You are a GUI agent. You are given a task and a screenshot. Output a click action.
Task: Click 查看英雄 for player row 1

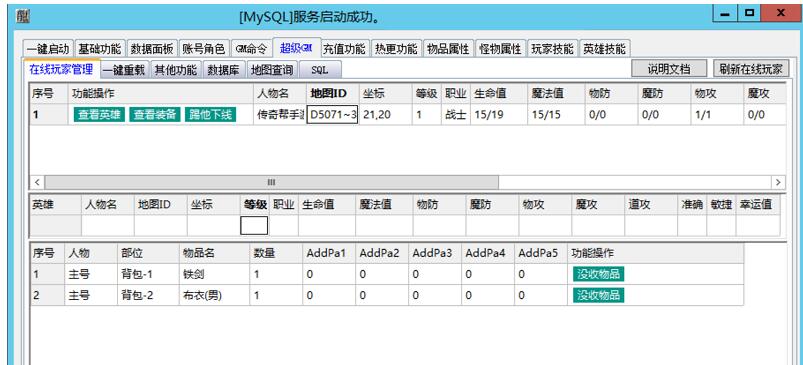tap(99, 115)
